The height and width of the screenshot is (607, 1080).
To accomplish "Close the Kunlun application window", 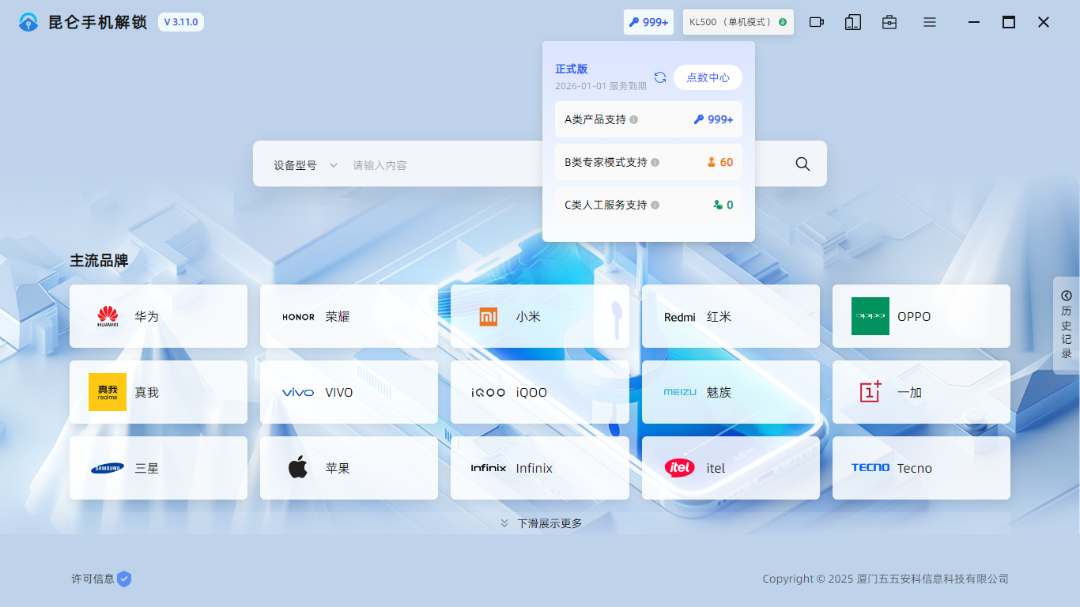I will coord(1043,22).
